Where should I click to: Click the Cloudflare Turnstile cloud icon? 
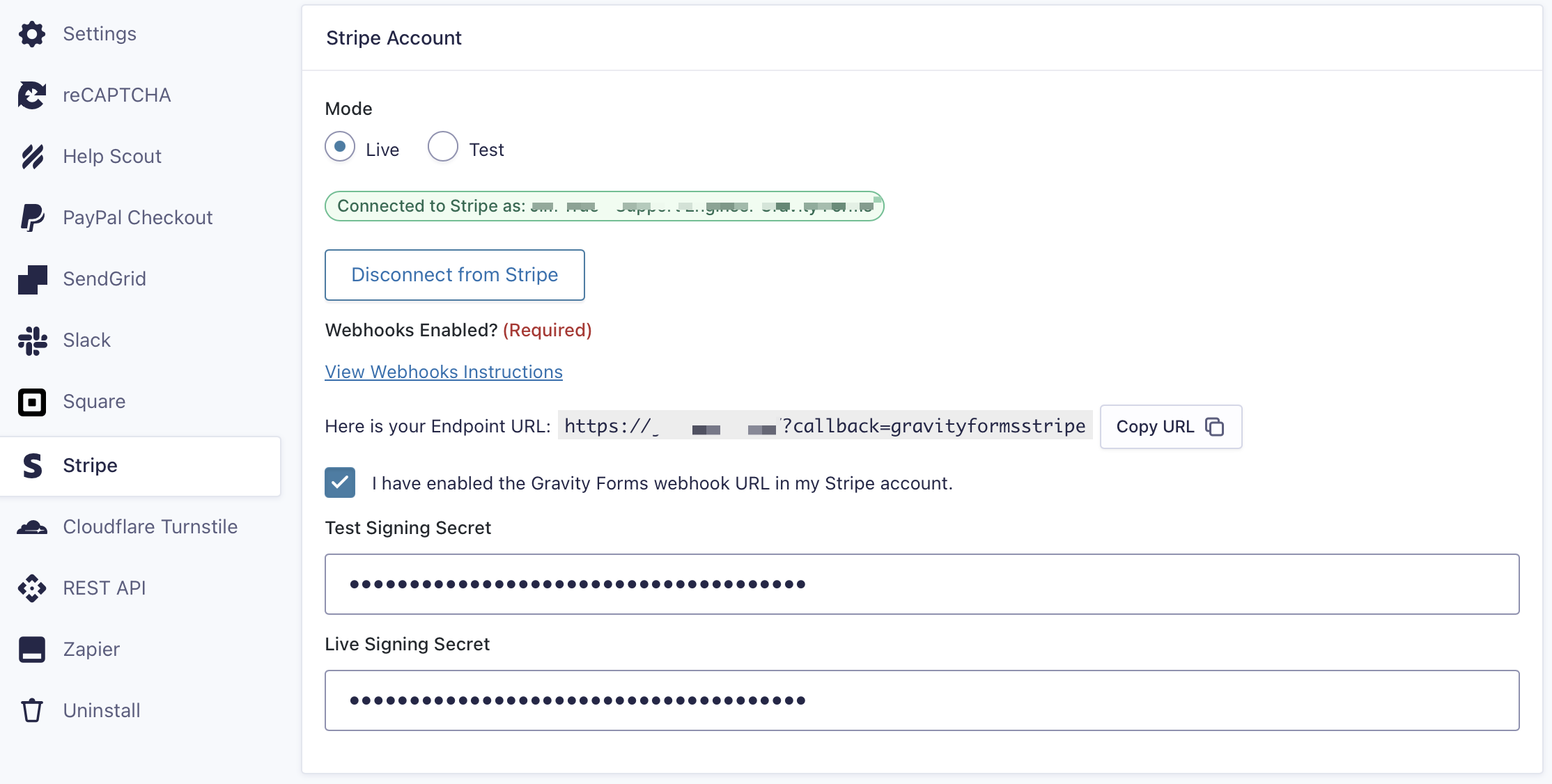point(32,527)
